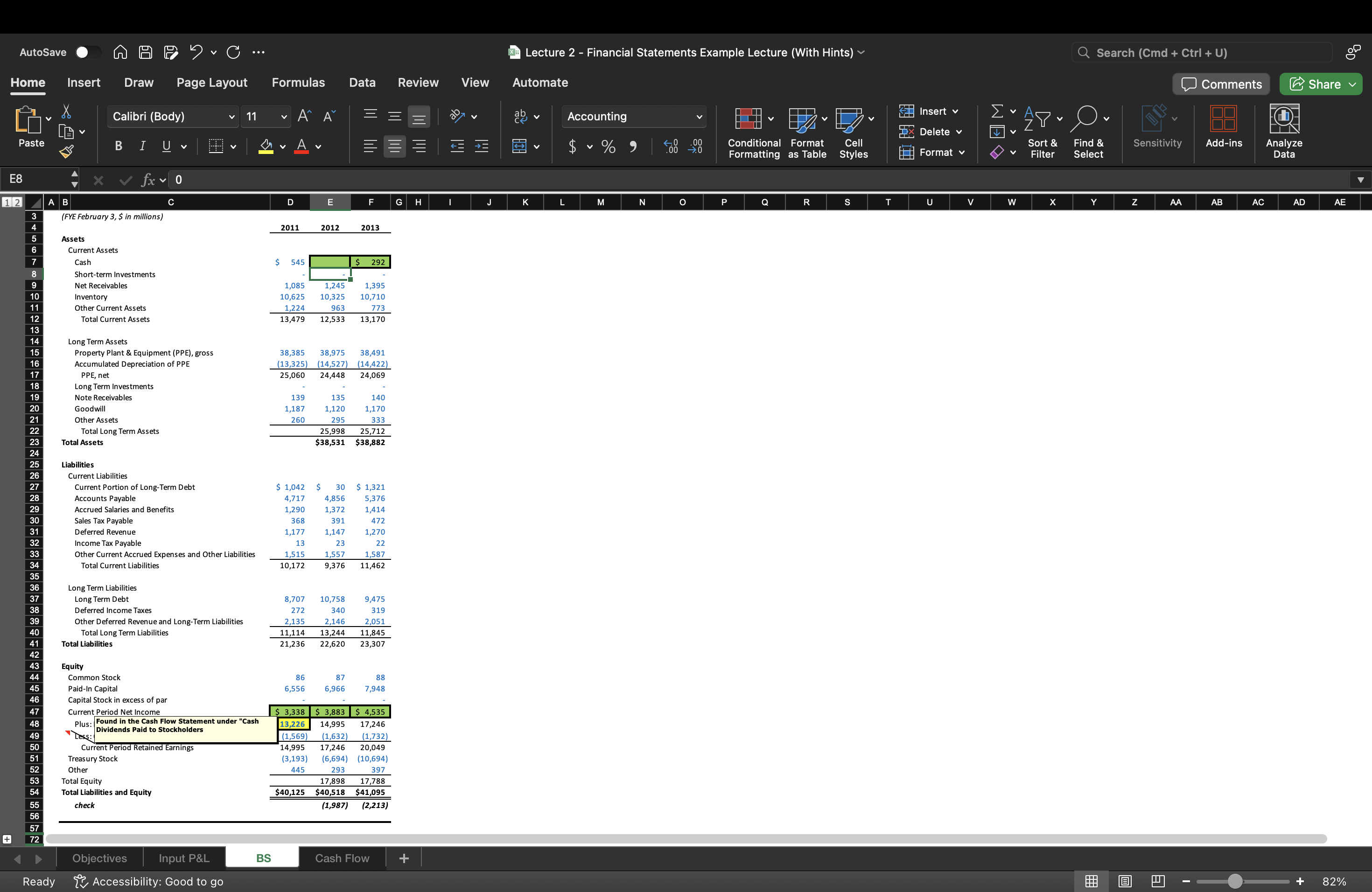Click the Format Painter brush icon

coord(66,152)
